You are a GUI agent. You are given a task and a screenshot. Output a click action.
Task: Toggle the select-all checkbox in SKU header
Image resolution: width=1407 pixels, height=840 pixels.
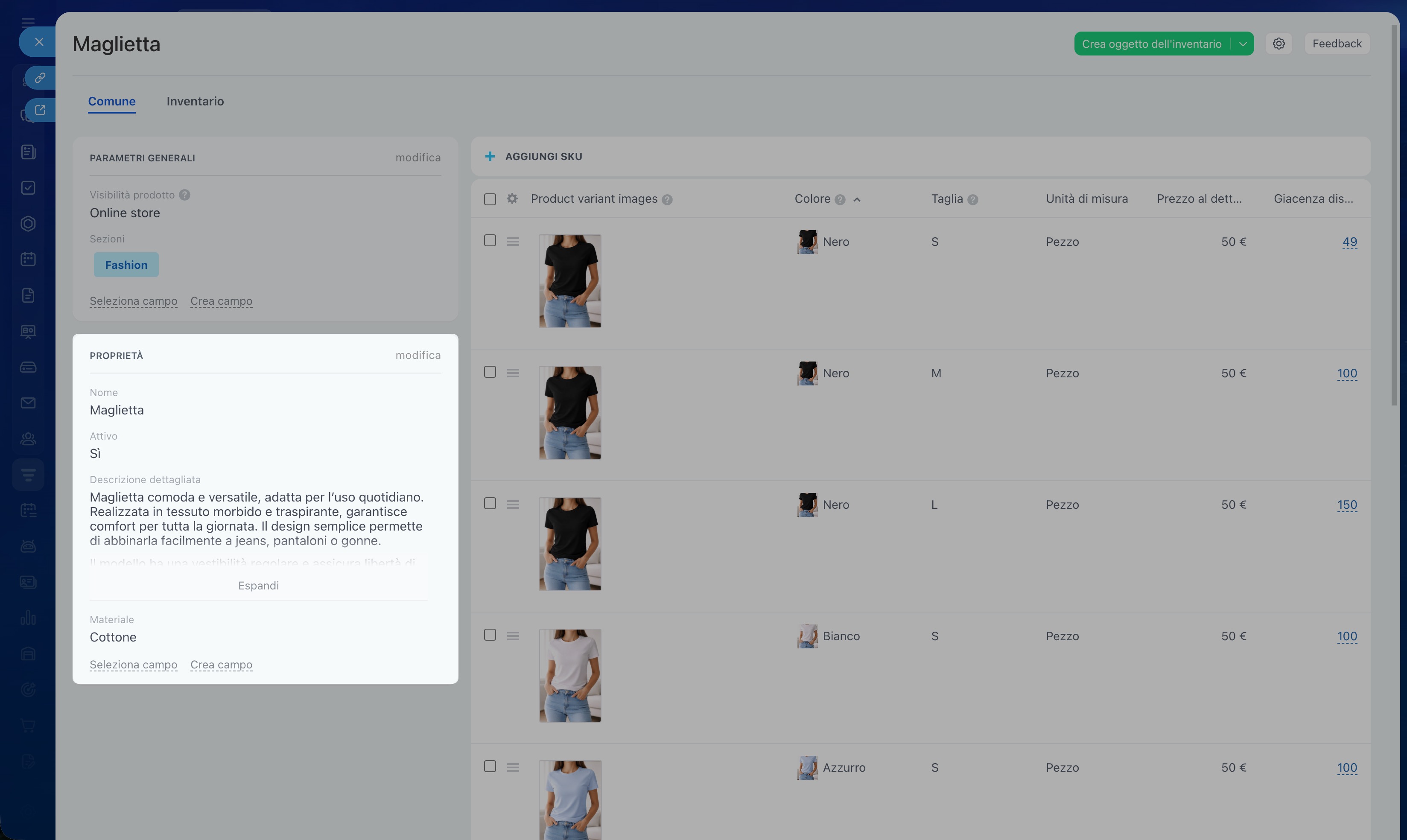[490, 199]
